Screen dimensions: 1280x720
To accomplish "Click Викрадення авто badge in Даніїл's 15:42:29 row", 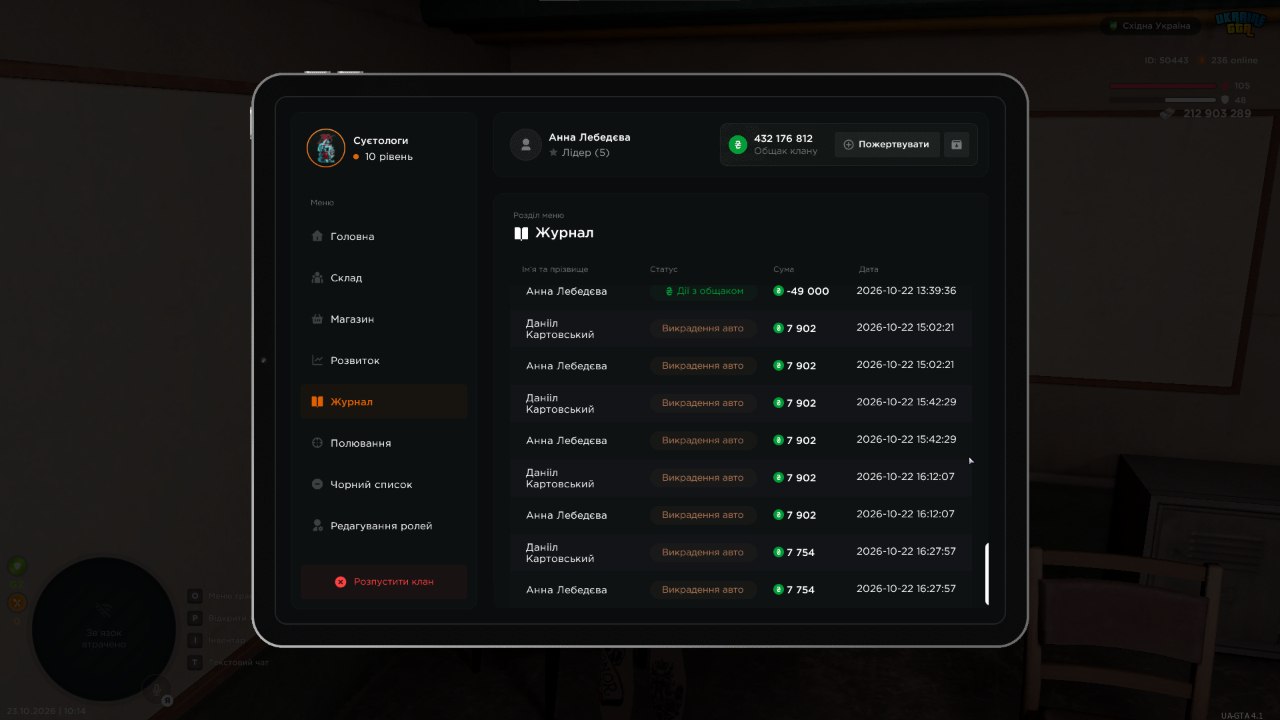I will click(704, 403).
